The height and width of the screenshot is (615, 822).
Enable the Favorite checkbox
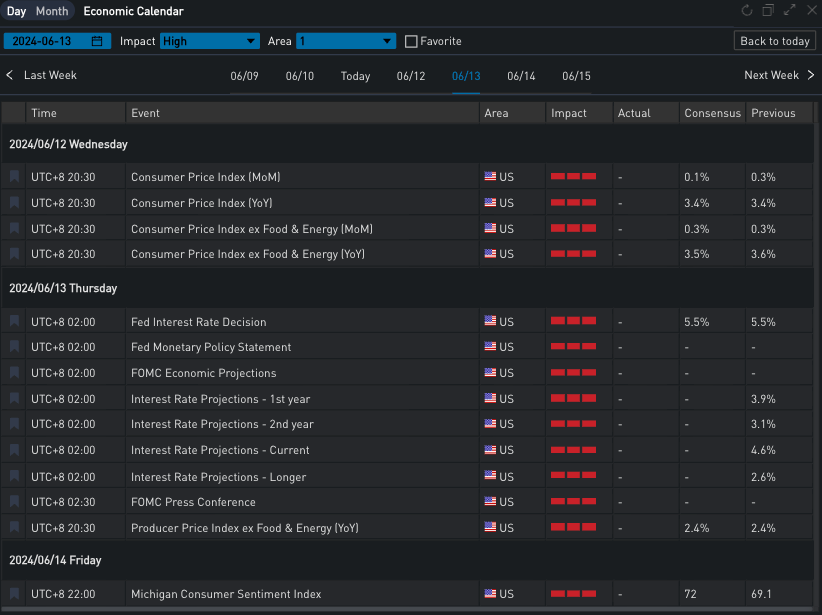coord(411,41)
